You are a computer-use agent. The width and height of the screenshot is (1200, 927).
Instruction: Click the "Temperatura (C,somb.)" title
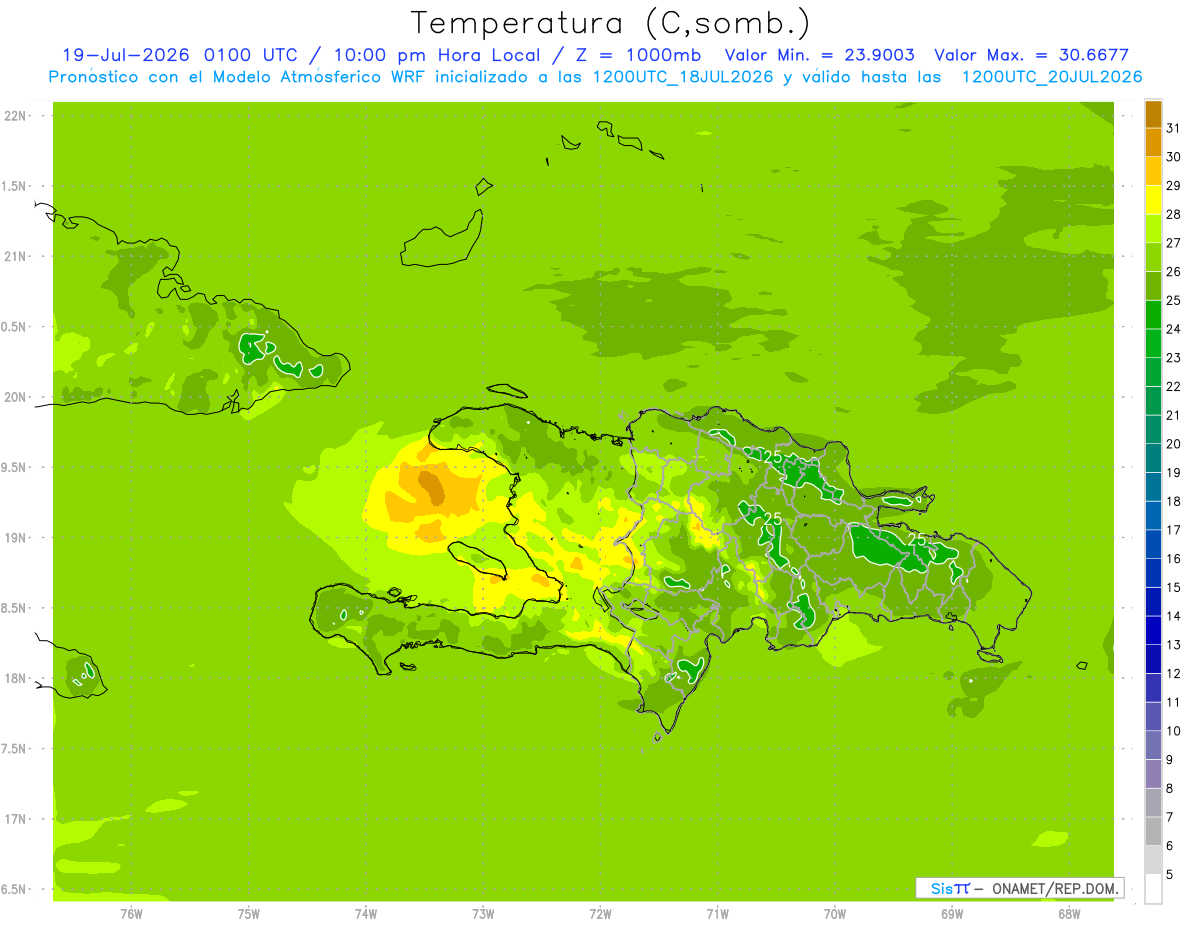pos(611,23)
